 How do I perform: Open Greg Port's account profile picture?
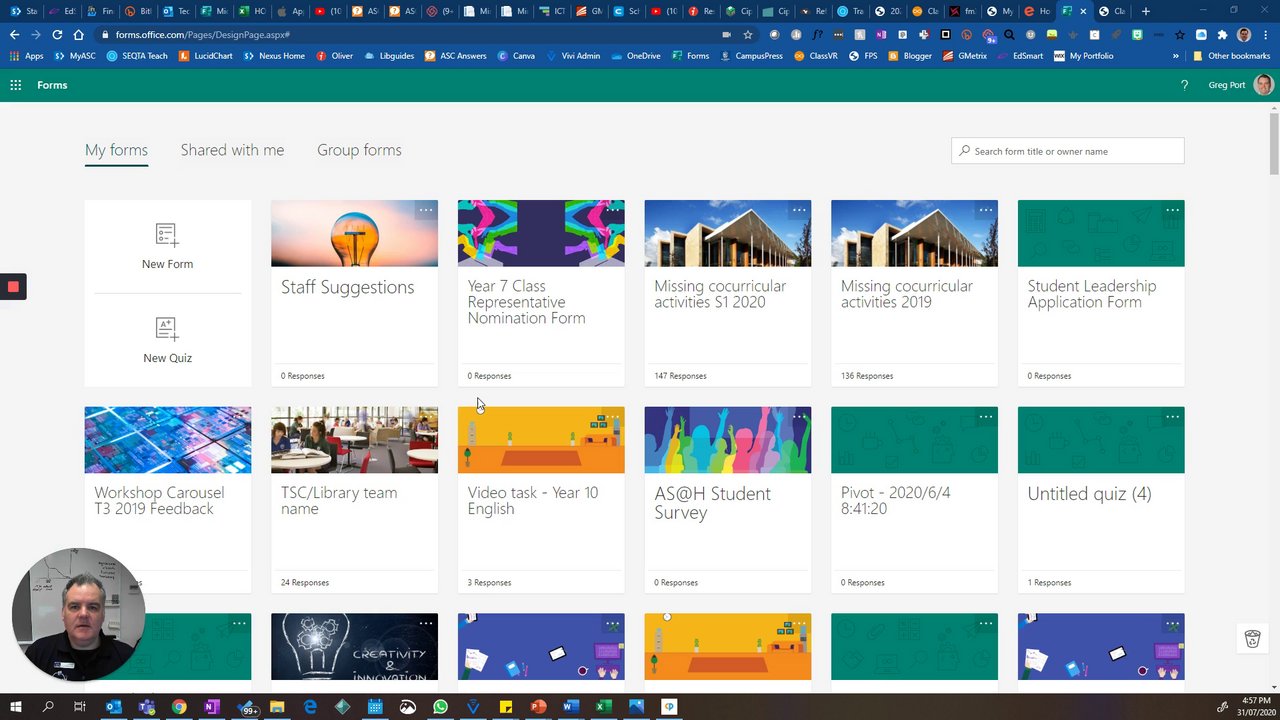coord(1263,85)
